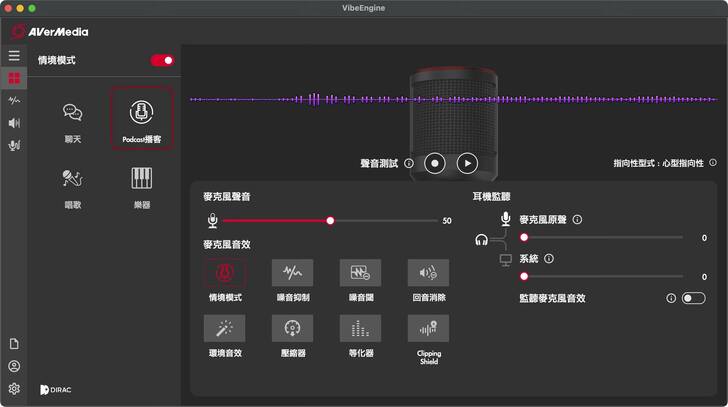Select the 聊天 chat scene preset
Image resolution: width=728 pixels, height=407 pixels.
[73, 117]
